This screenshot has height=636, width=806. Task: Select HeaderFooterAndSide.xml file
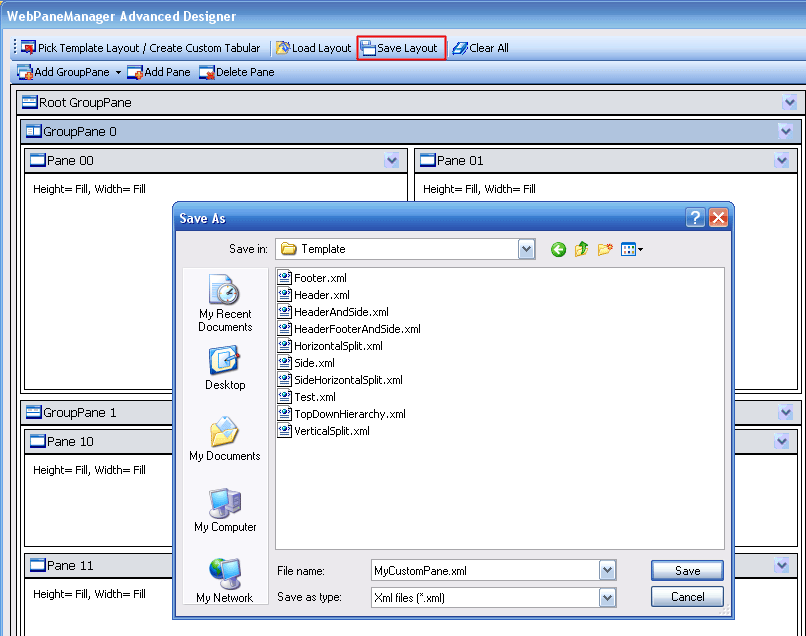[x=356, y=329]
